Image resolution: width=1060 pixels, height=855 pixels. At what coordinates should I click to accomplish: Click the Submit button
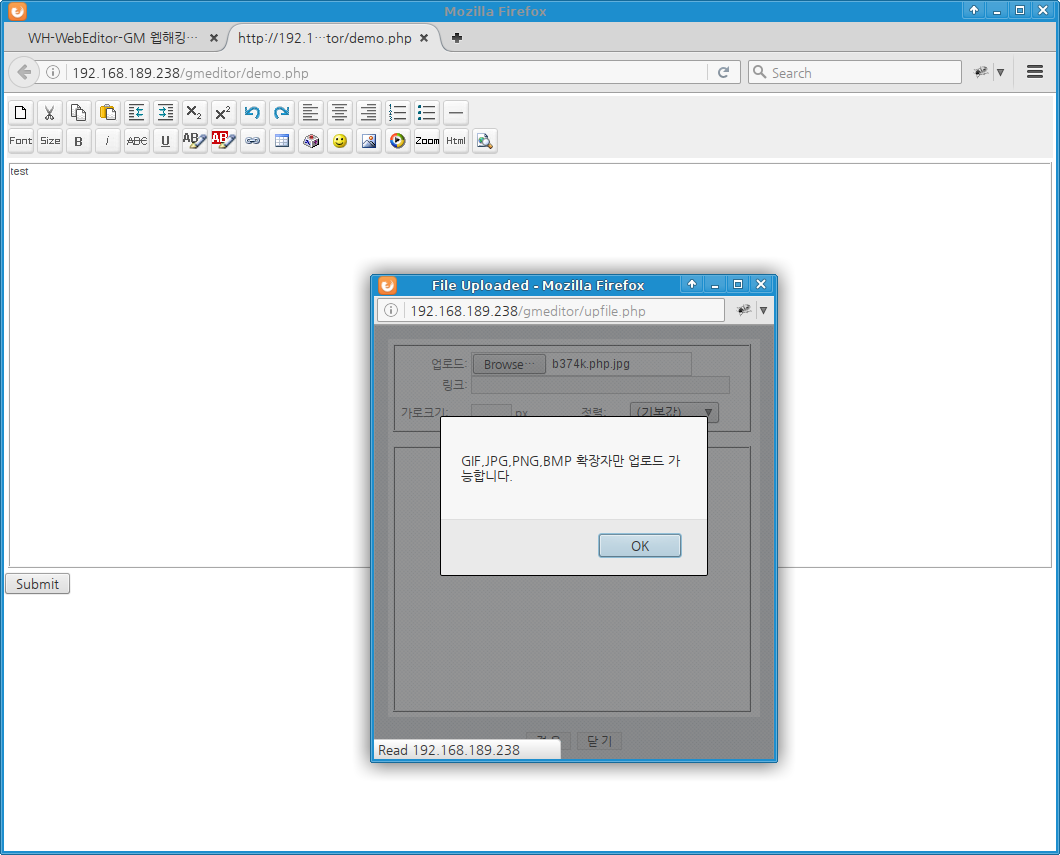37,584
